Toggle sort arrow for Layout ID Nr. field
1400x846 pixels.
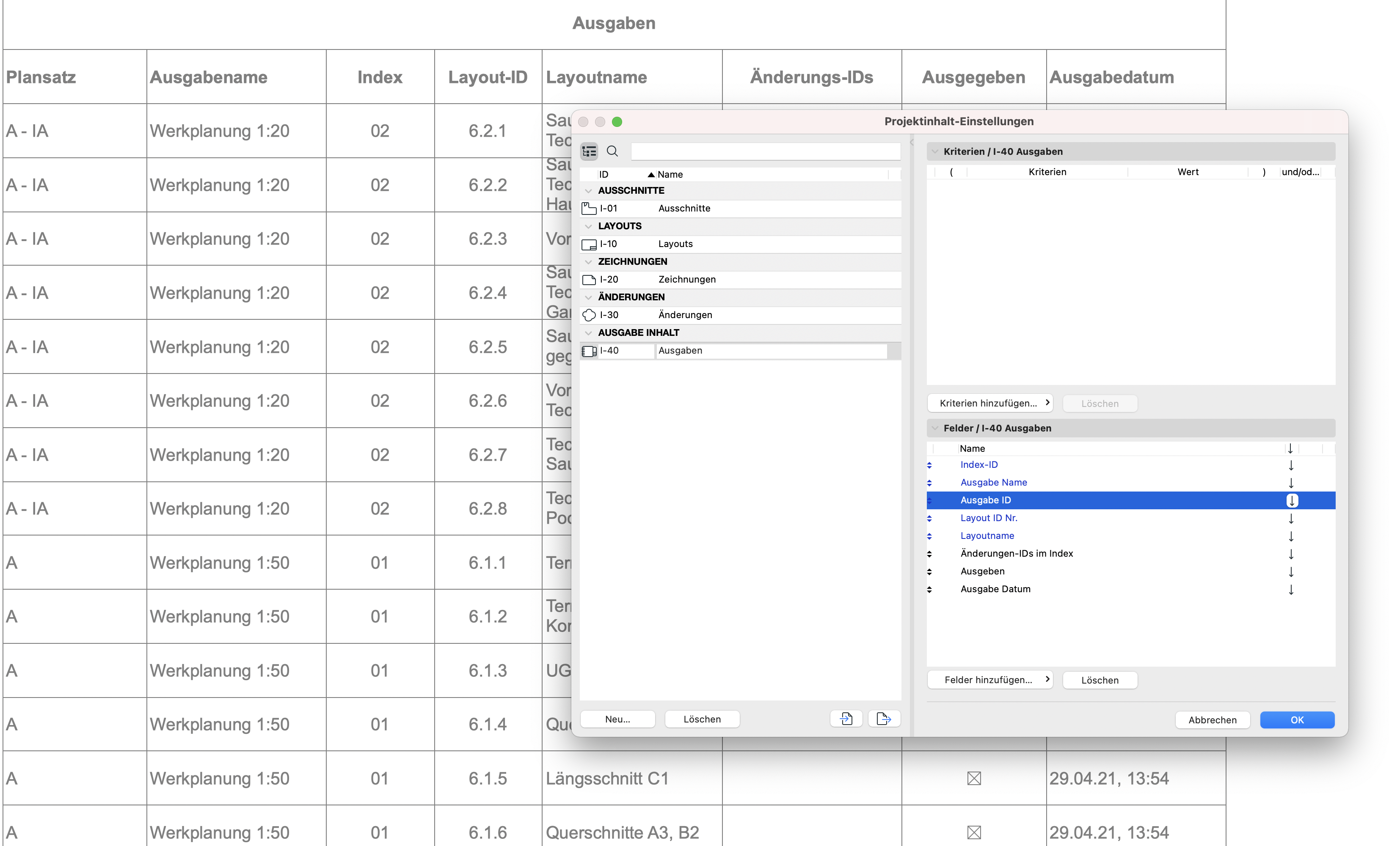pyautogui.click(x=1292, y=519)
